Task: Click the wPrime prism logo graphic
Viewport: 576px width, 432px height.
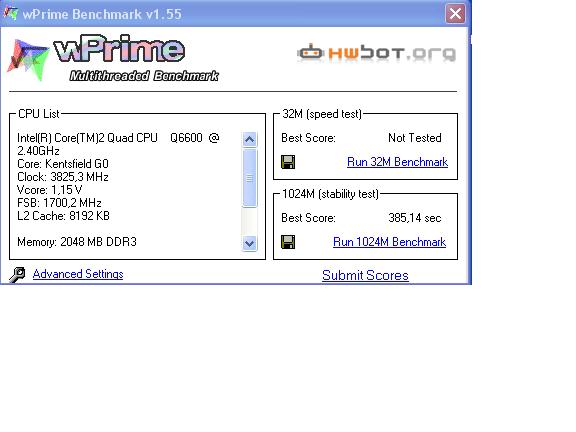Action: [x=28, y=60]
